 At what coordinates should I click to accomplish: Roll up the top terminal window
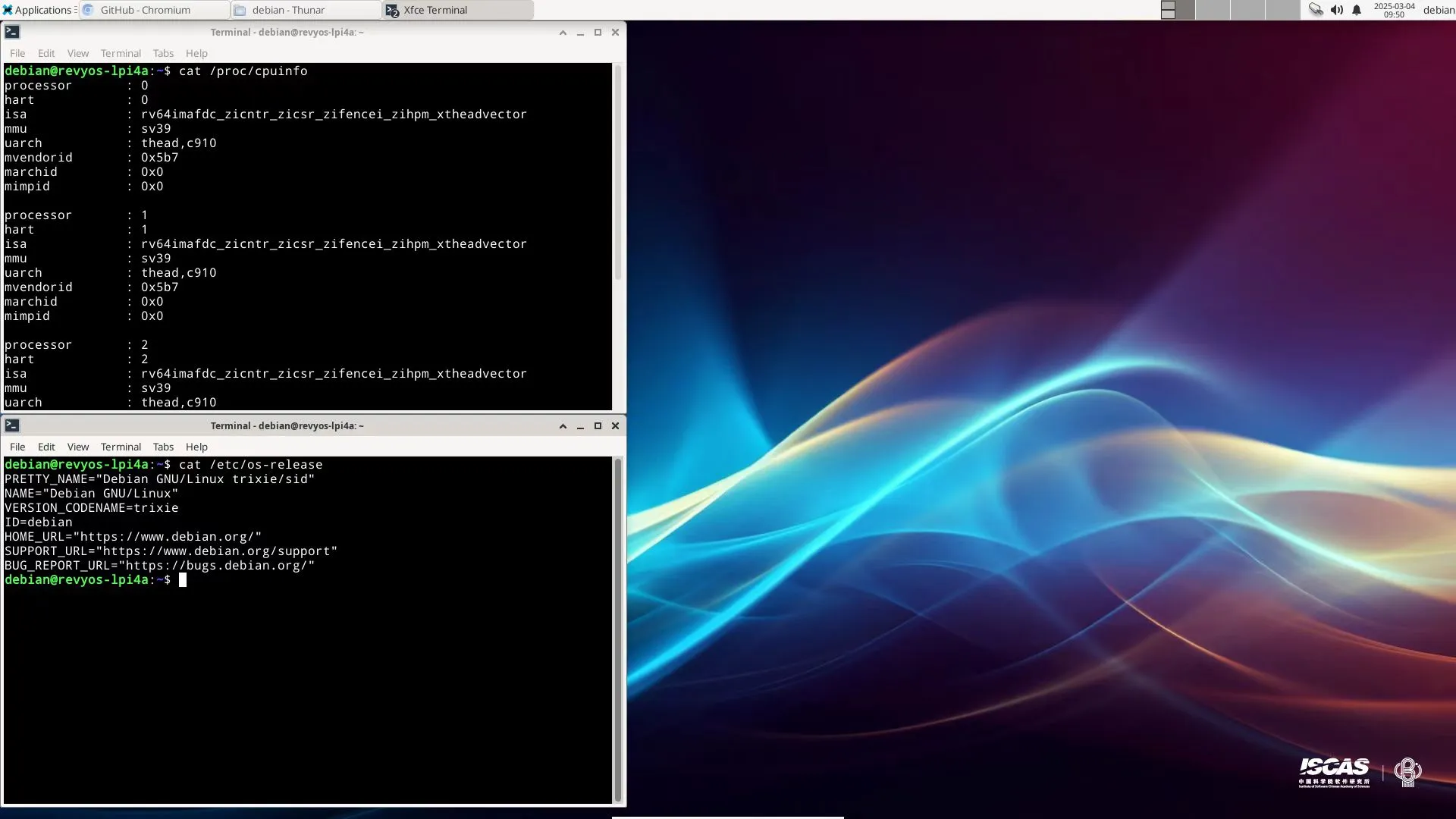(563, 33)
